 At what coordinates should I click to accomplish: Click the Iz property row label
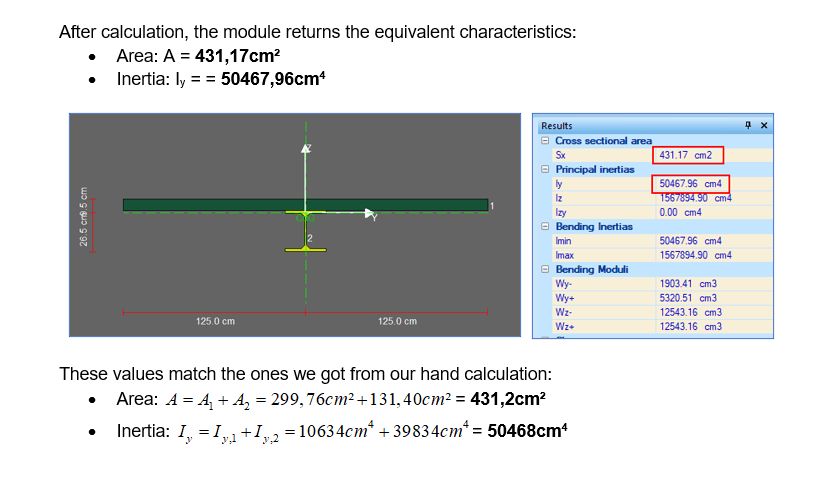coord(560,198)
